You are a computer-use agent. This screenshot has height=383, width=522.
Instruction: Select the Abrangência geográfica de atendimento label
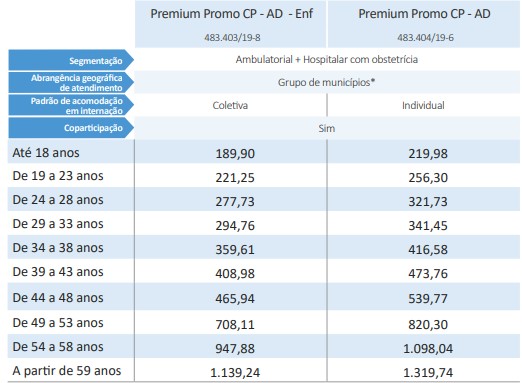tap(71, 83)
